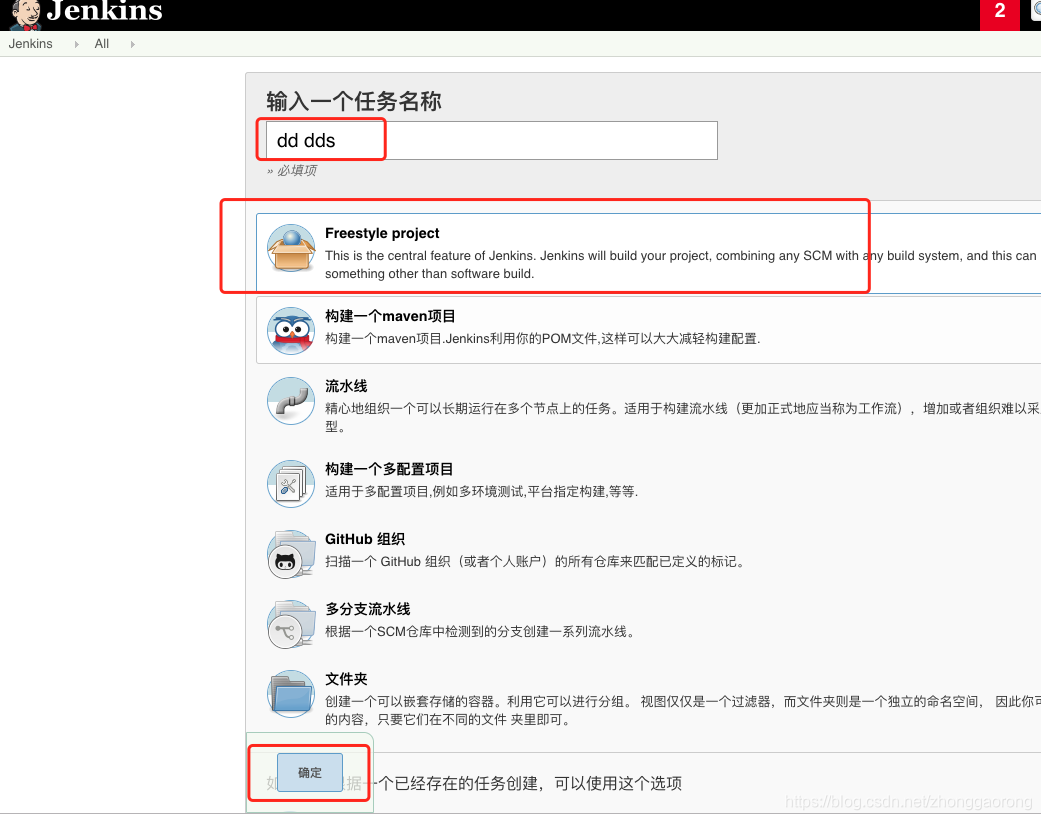Go to the Jenkins breadcrumb link
The image size is (1041, 820).
[x=31, y=44]
